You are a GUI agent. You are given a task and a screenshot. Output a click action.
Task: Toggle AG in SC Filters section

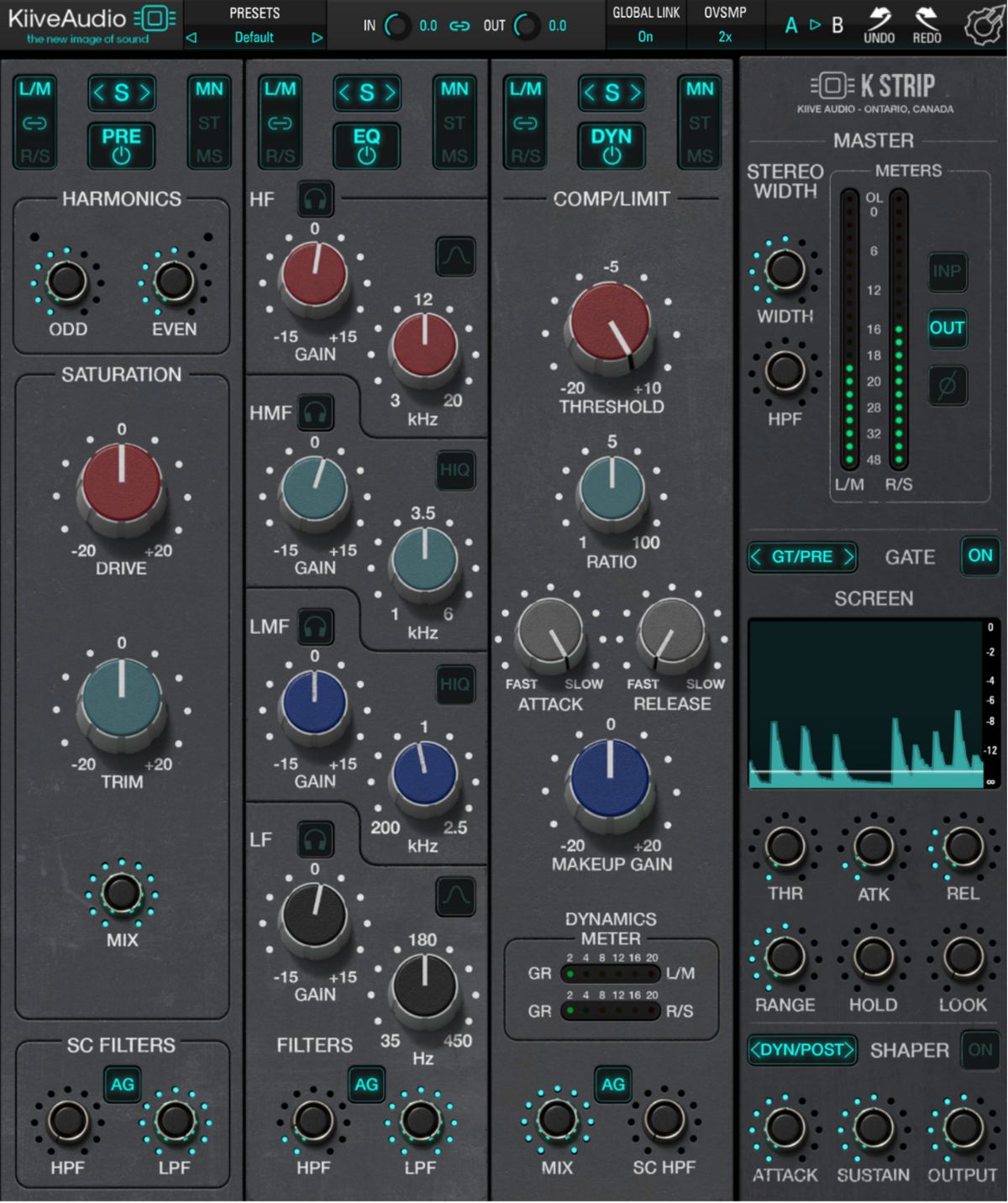point(122,1085)
